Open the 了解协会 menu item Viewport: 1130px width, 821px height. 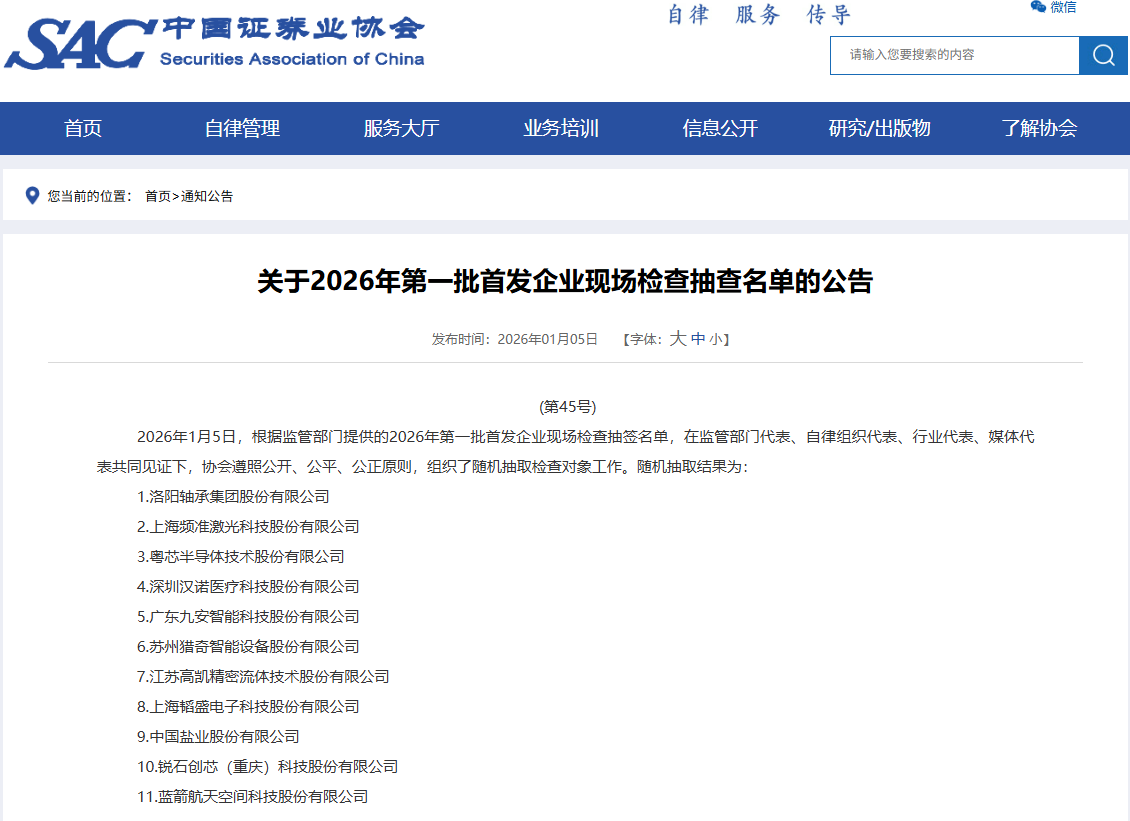pos(1039,128)
